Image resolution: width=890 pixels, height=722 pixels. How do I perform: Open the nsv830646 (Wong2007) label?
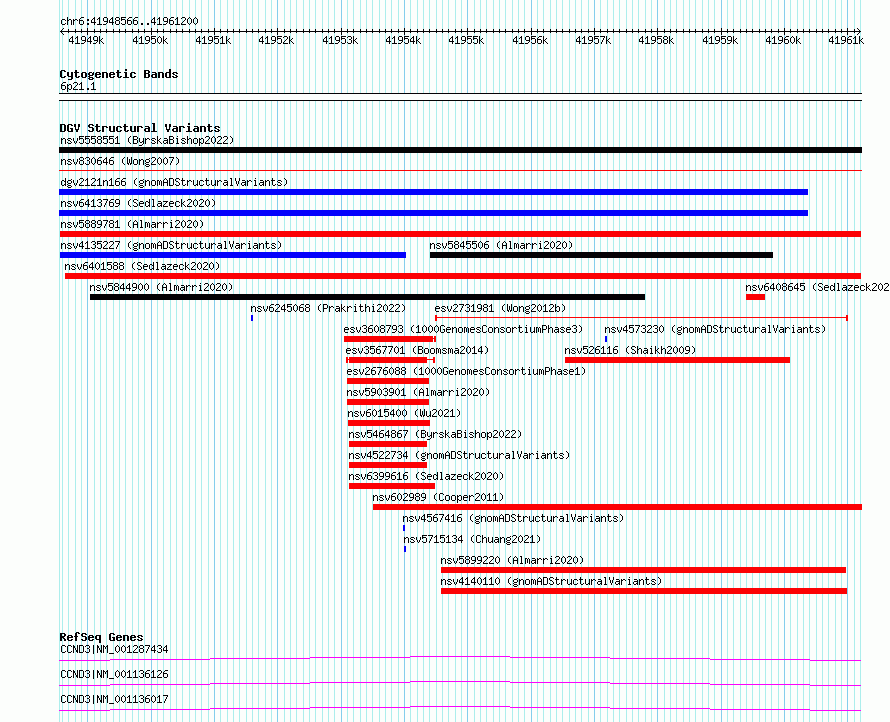120,161
